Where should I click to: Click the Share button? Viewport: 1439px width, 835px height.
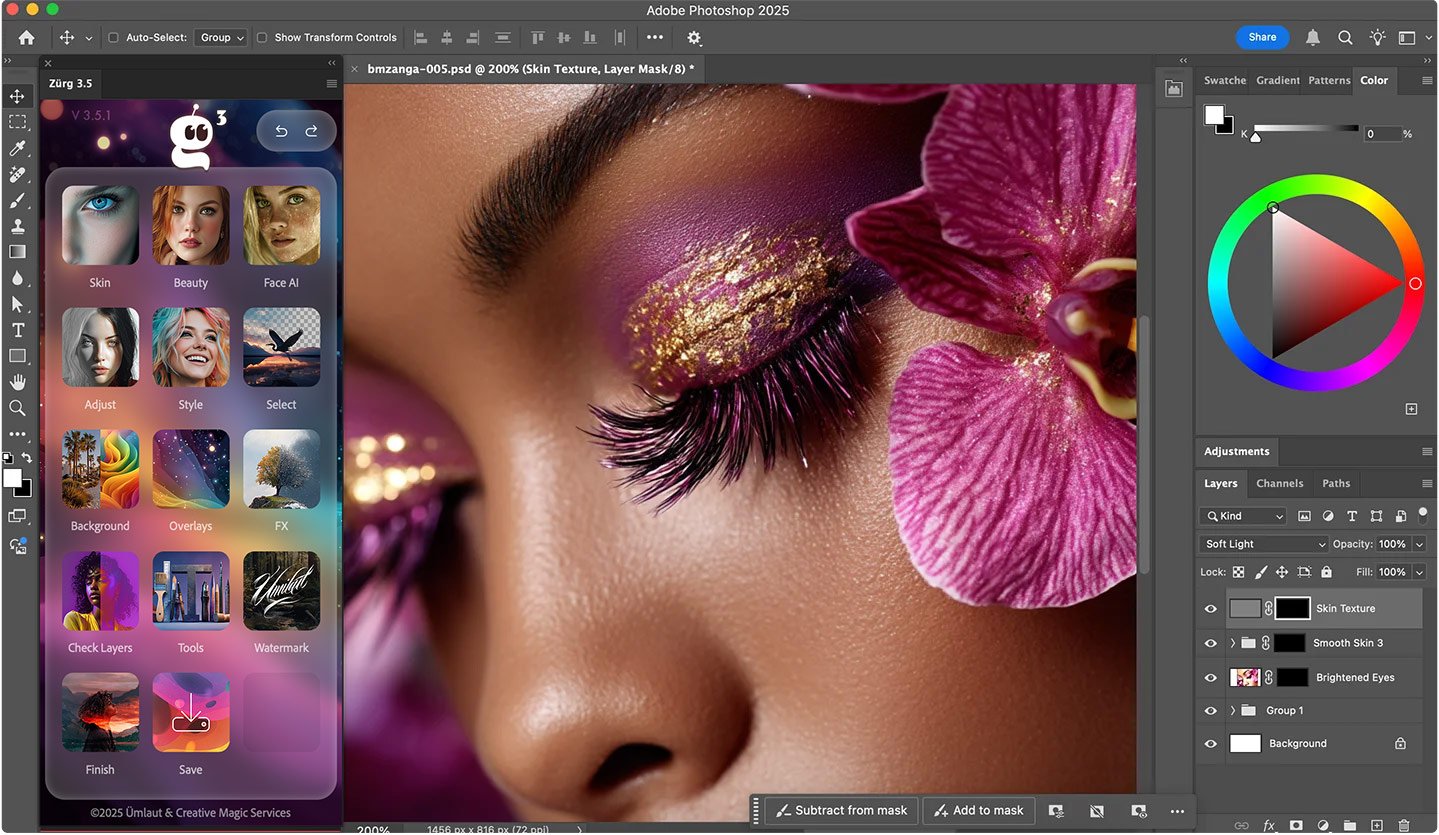coord(1262,37)
